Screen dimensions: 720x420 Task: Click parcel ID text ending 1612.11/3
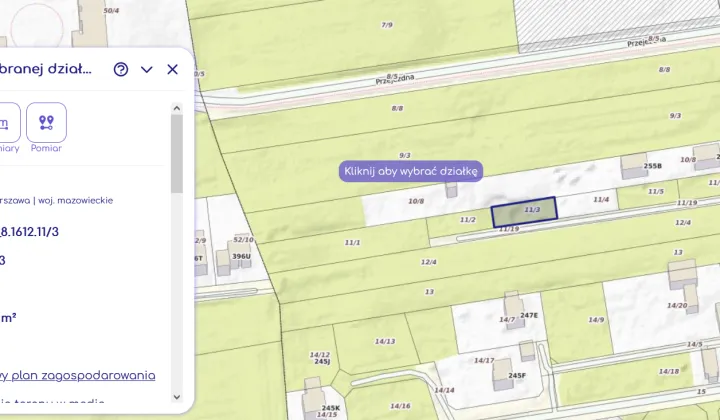[29, 232]
